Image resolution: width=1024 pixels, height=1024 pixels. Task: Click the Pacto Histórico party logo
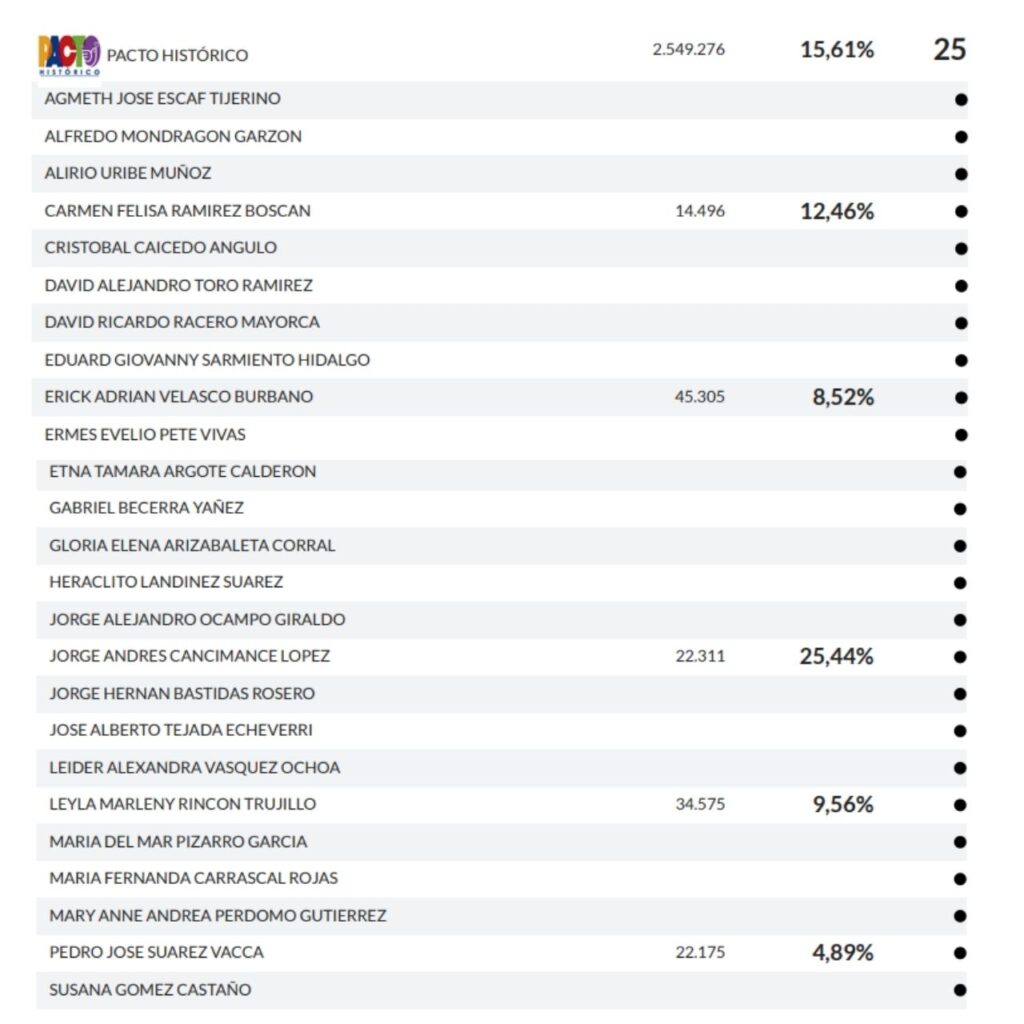[x=69, y=55]
